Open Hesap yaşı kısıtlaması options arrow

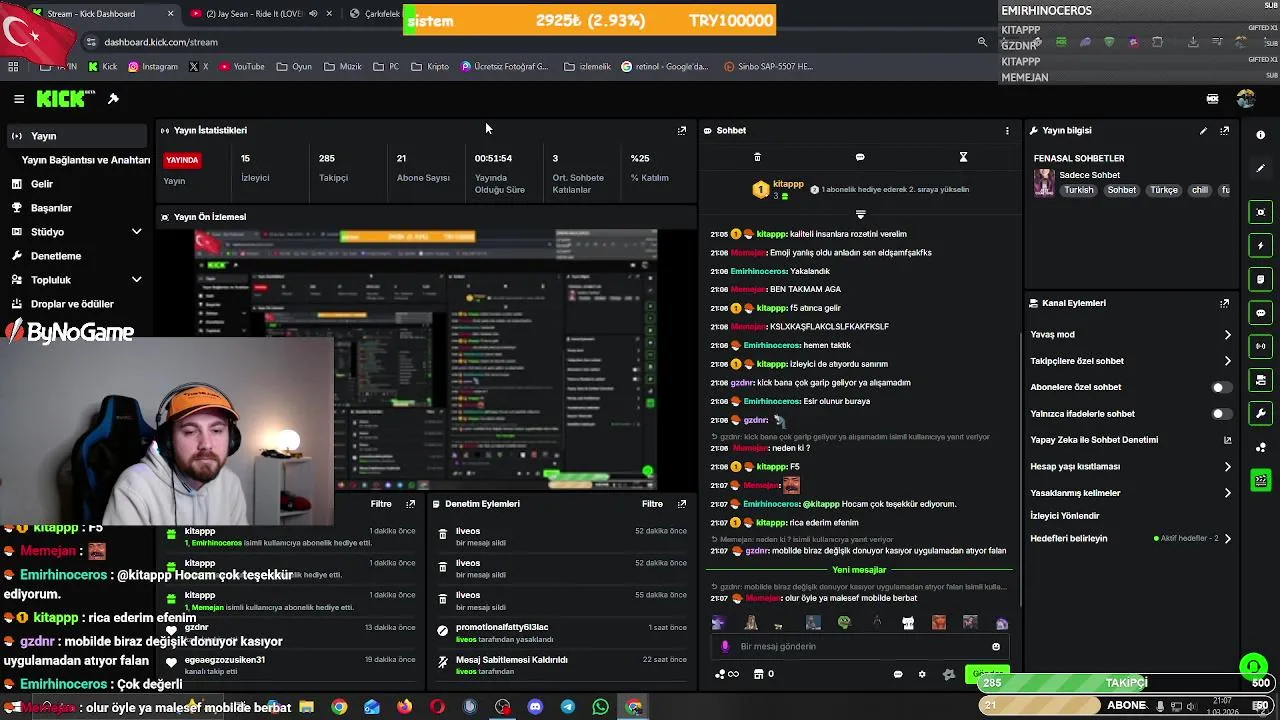click(1228, 466)
